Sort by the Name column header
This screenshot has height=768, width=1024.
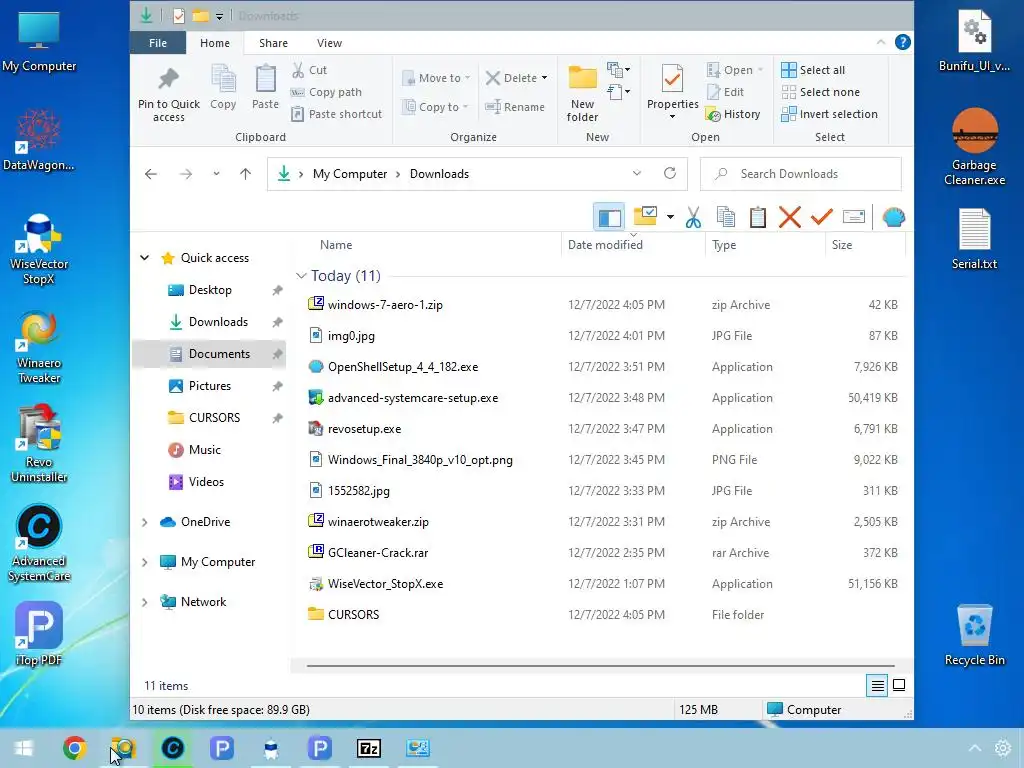click(336, 245)
